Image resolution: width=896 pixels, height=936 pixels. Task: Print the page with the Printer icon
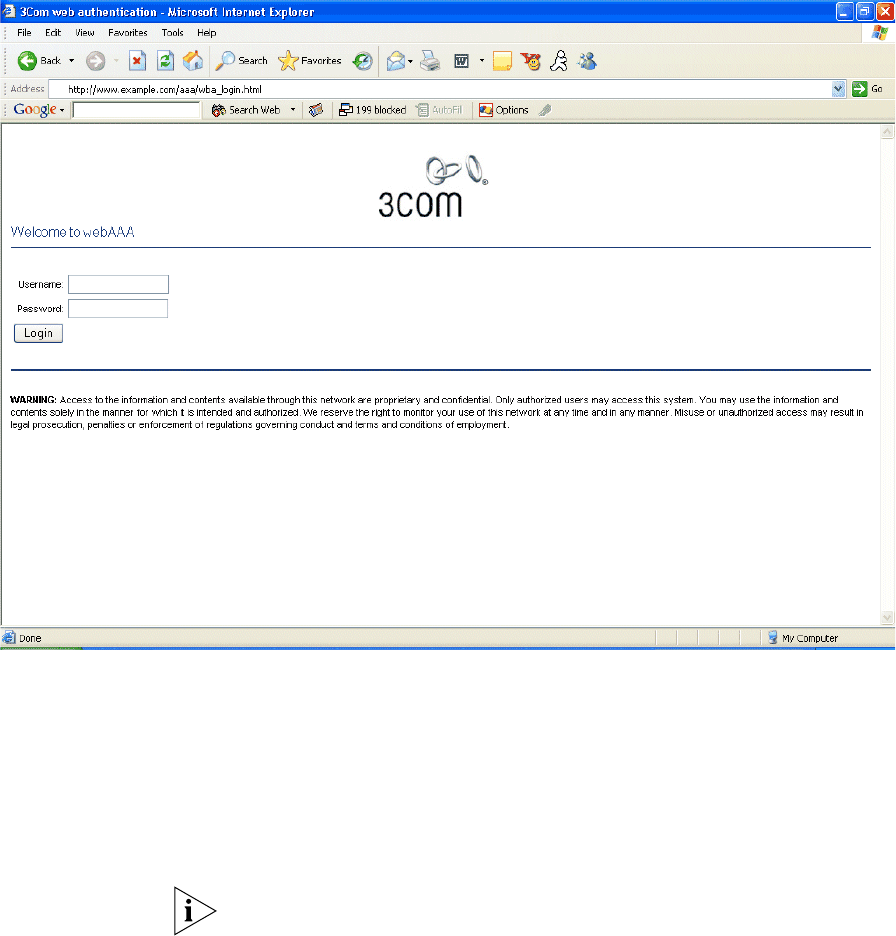click(430, 60)
